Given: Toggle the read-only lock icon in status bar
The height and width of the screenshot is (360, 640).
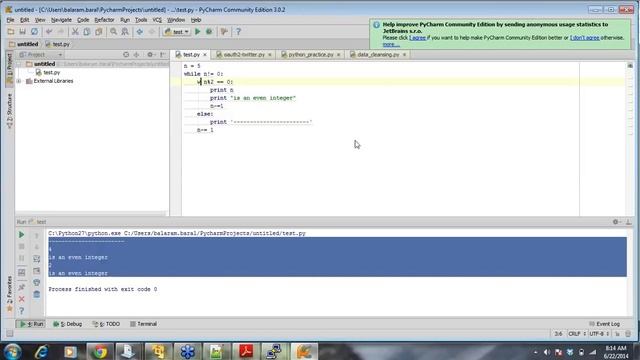Looking at the screenshot, I should coord(617,334).
